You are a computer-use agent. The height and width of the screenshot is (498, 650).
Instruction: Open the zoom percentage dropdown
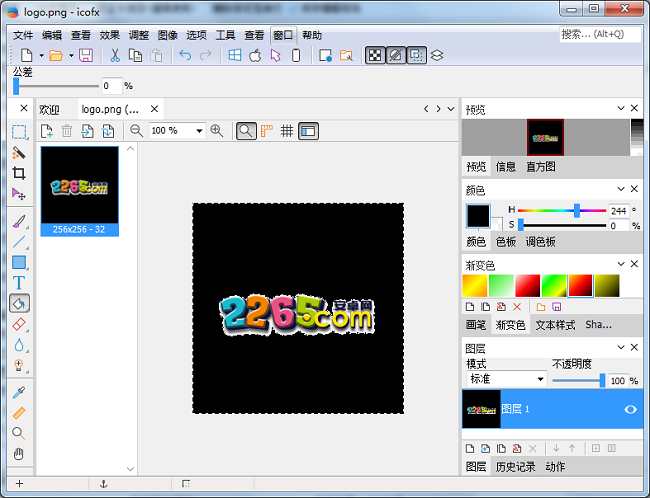[x=200, y=131]
